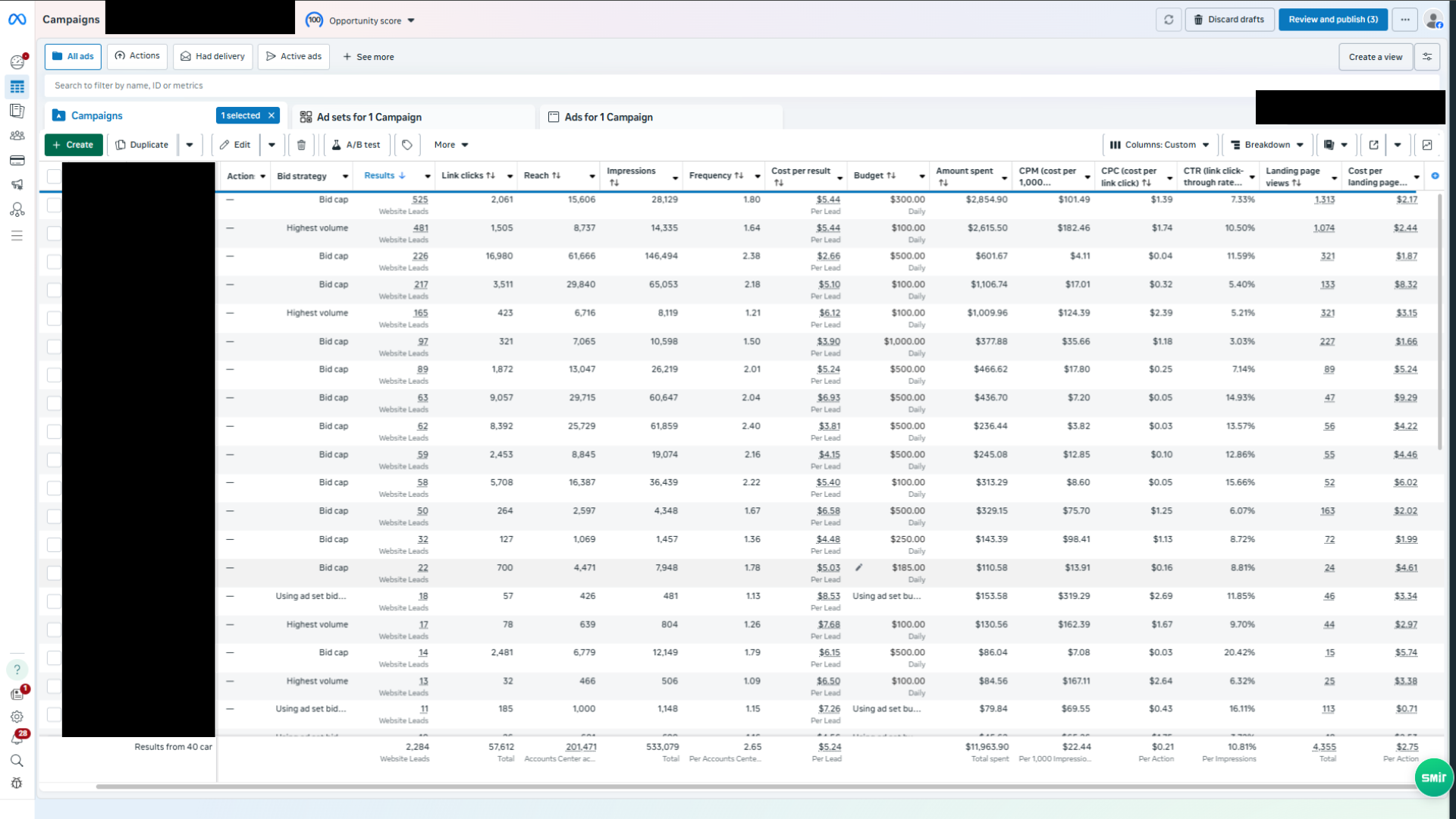Screen dimensions: 1456x819
Task: Open the Breakdown dropdown
Action: pyautogui.click(x=1266, y=145)
